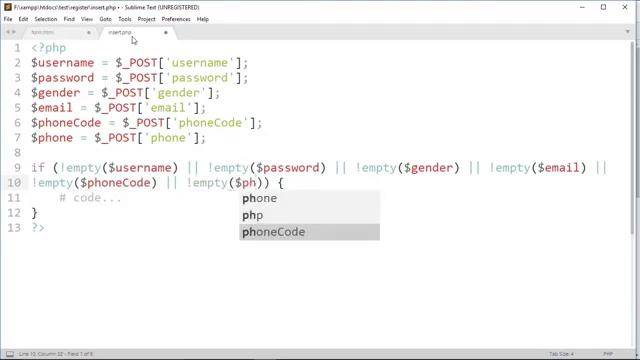640x360 pixels.
Task: Click the tab scroll left arrow
Action: 7,32
